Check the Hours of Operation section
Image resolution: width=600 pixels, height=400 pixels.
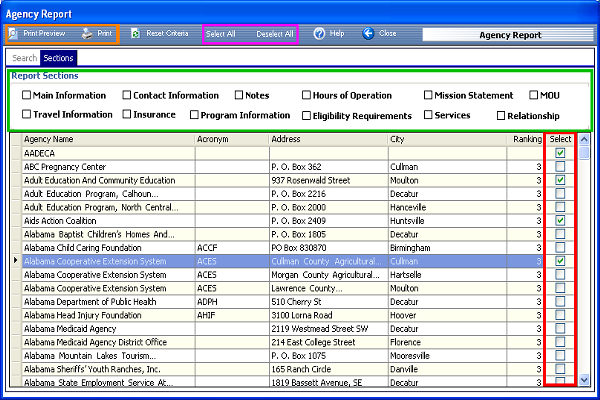[306, 96]
